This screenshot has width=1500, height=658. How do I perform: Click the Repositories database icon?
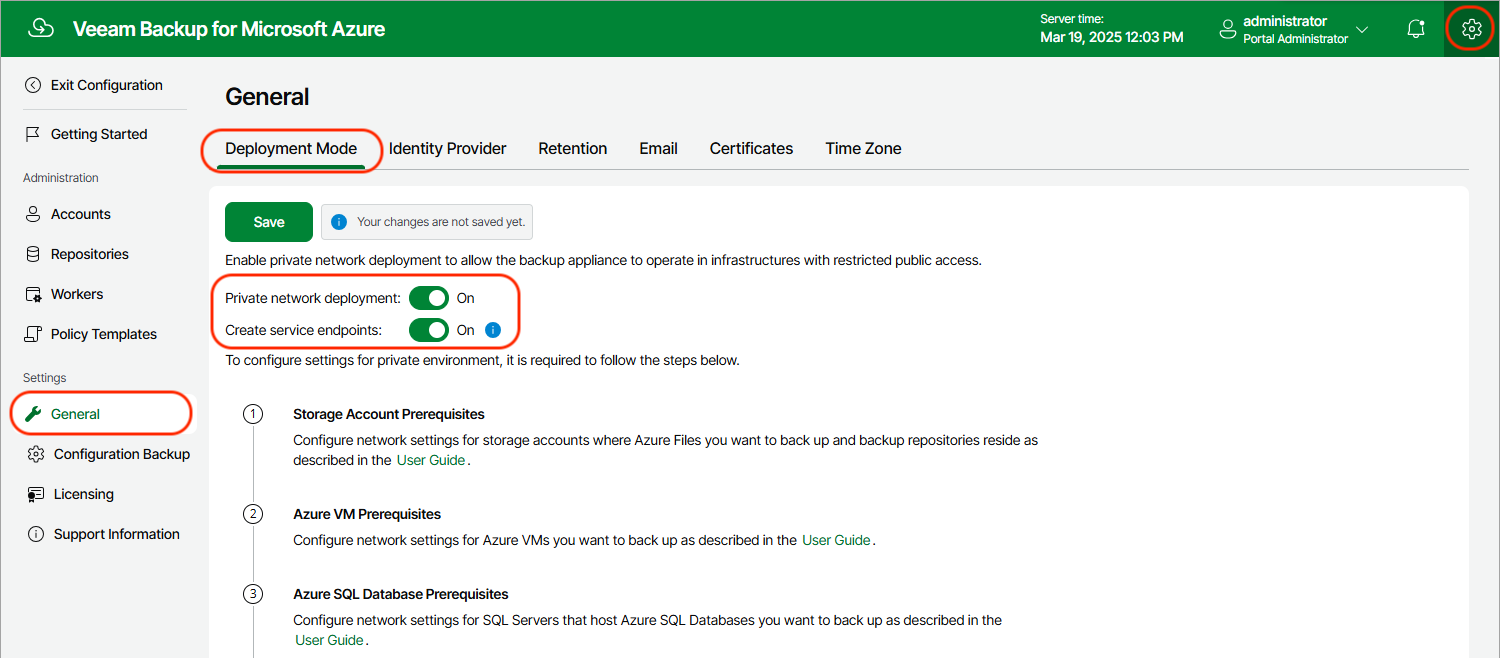[x=33, y=254]
